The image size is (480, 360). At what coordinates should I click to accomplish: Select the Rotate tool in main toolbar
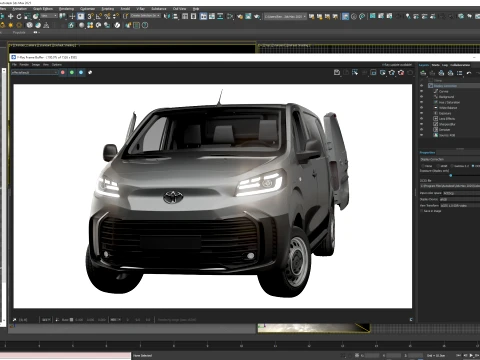point(19,16)
